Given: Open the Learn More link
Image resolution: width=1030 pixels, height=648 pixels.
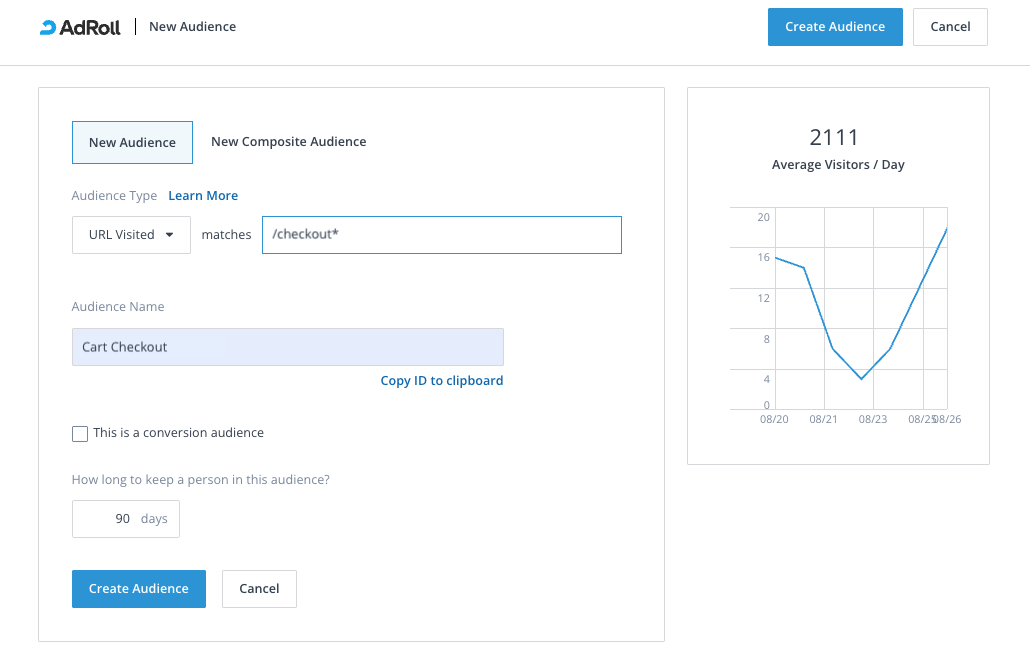Looking at the screenshot, I should [x=203, y=196].
